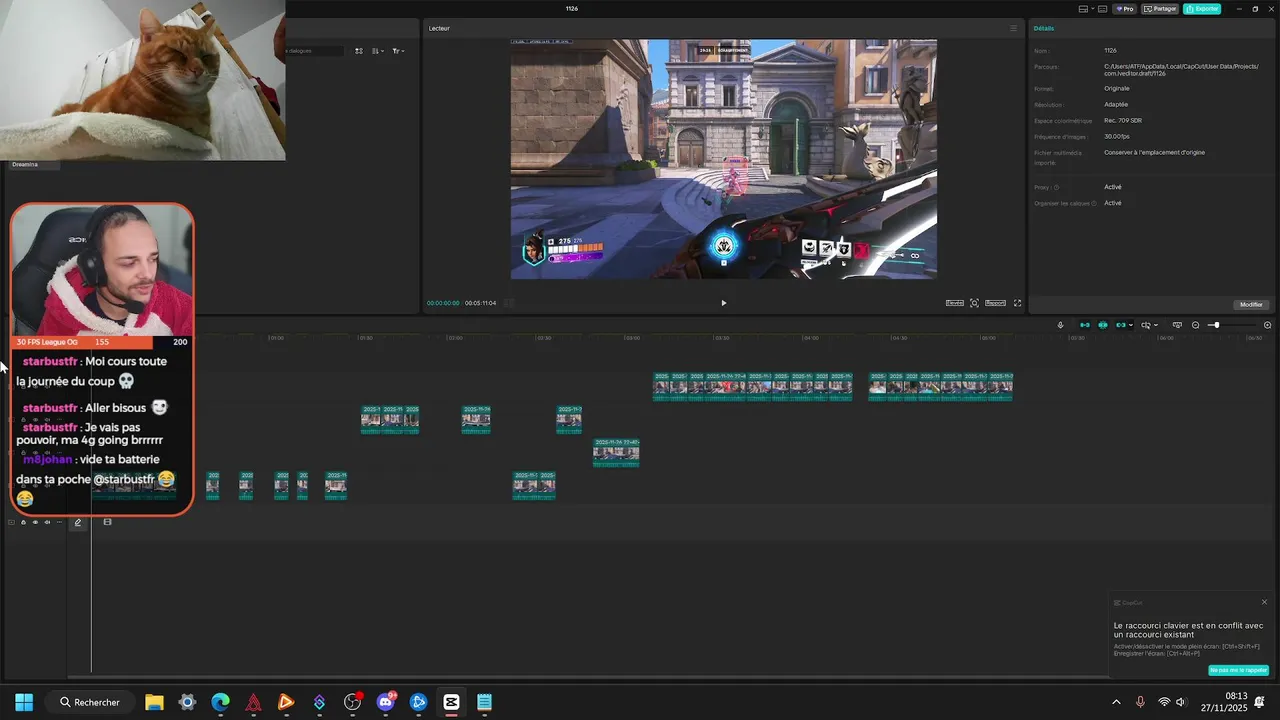Screen dimensions: 1280x720
Task: Toggle main track magnet icon
Action: pyautogui.click(x=1085, y=325)
